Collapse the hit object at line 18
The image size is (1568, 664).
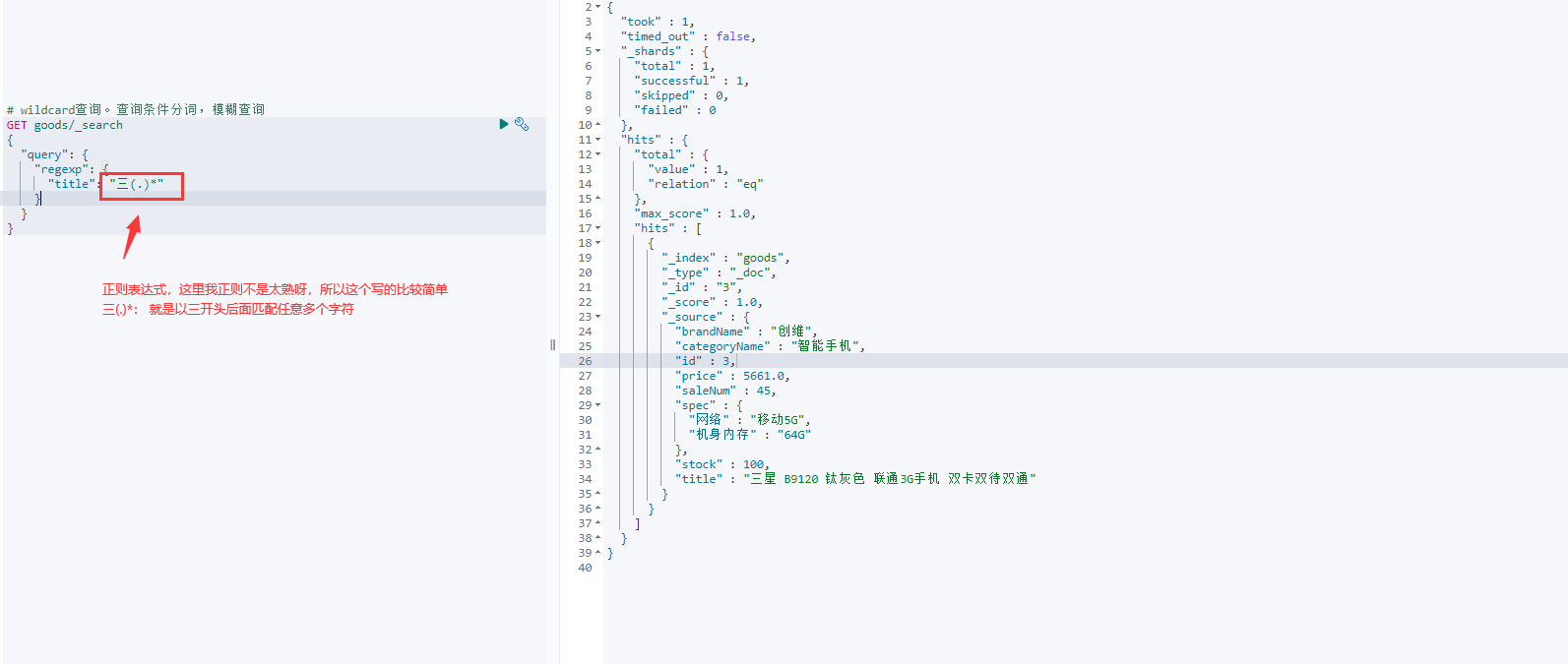(597, 243)
